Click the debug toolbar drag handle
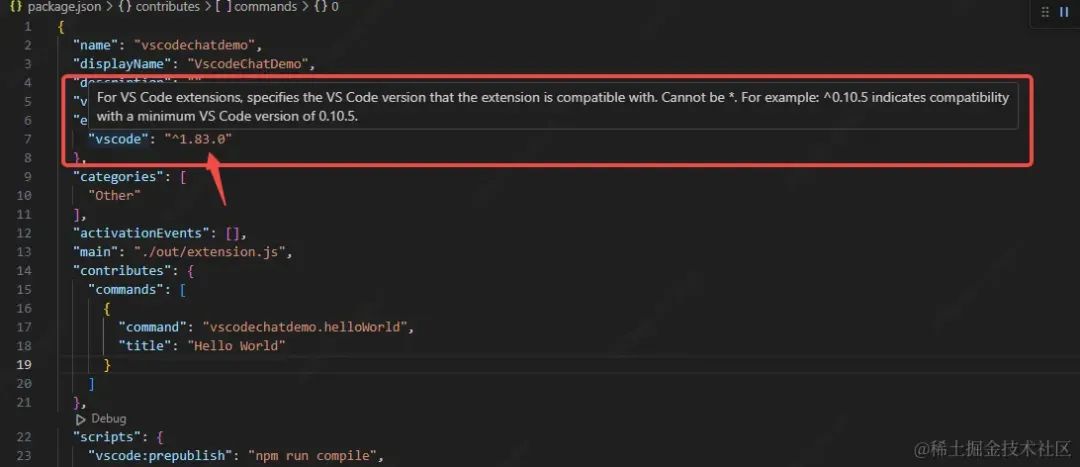 (1046, 12)
